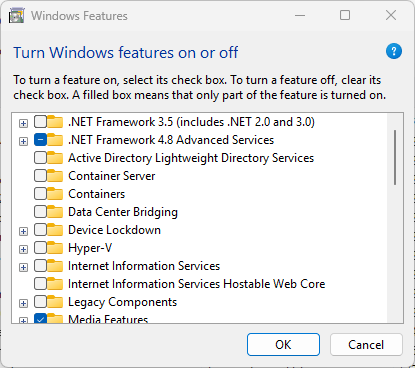The width and height of the screenshot is (415, 368).
Task: Check the Internet Information Services Hostable Web Core box
Action: [40, 284]
